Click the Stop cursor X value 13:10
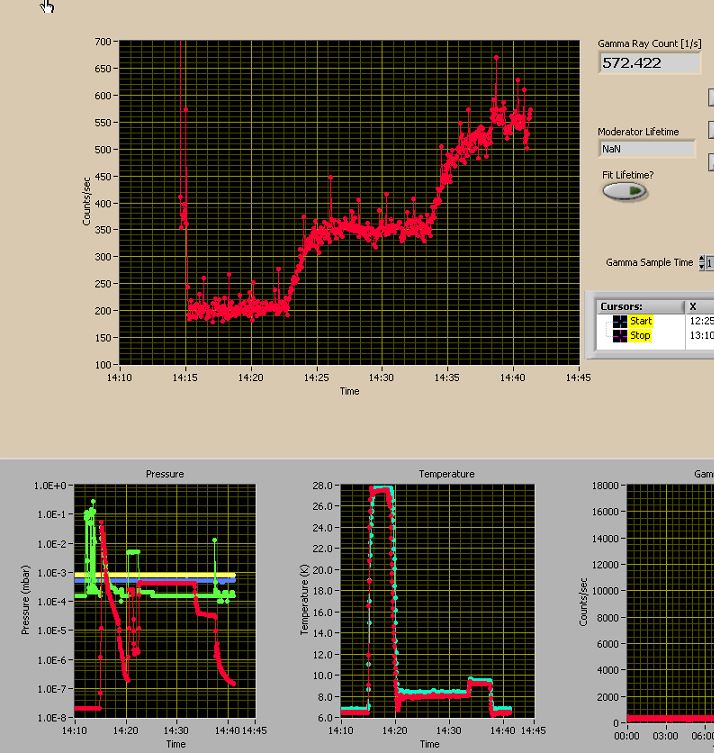Image resolution: width=714 pixels, height=753 pixels. 701,336
